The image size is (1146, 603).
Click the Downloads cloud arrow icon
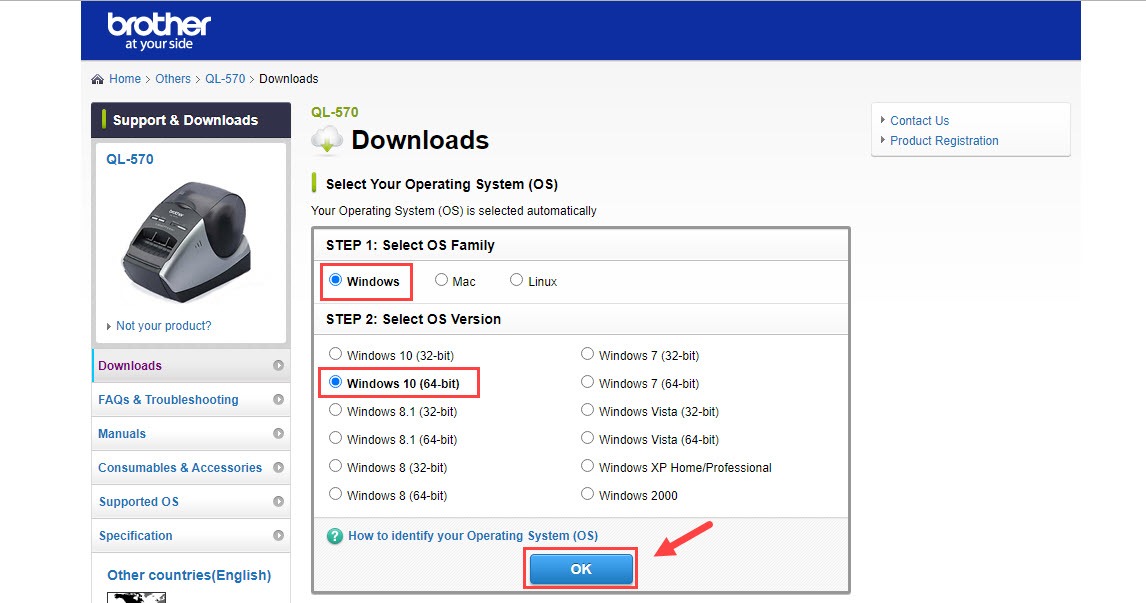click(327, 141)
